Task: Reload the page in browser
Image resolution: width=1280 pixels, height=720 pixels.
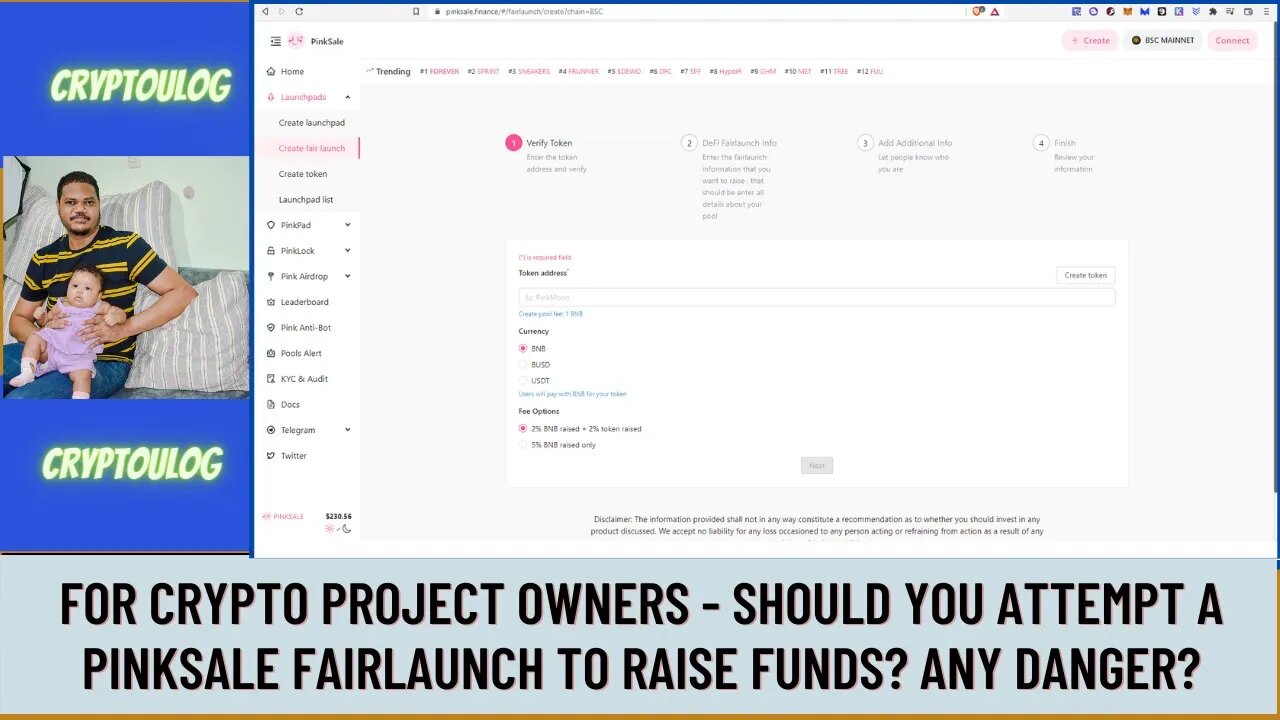Action: (299, 11)
